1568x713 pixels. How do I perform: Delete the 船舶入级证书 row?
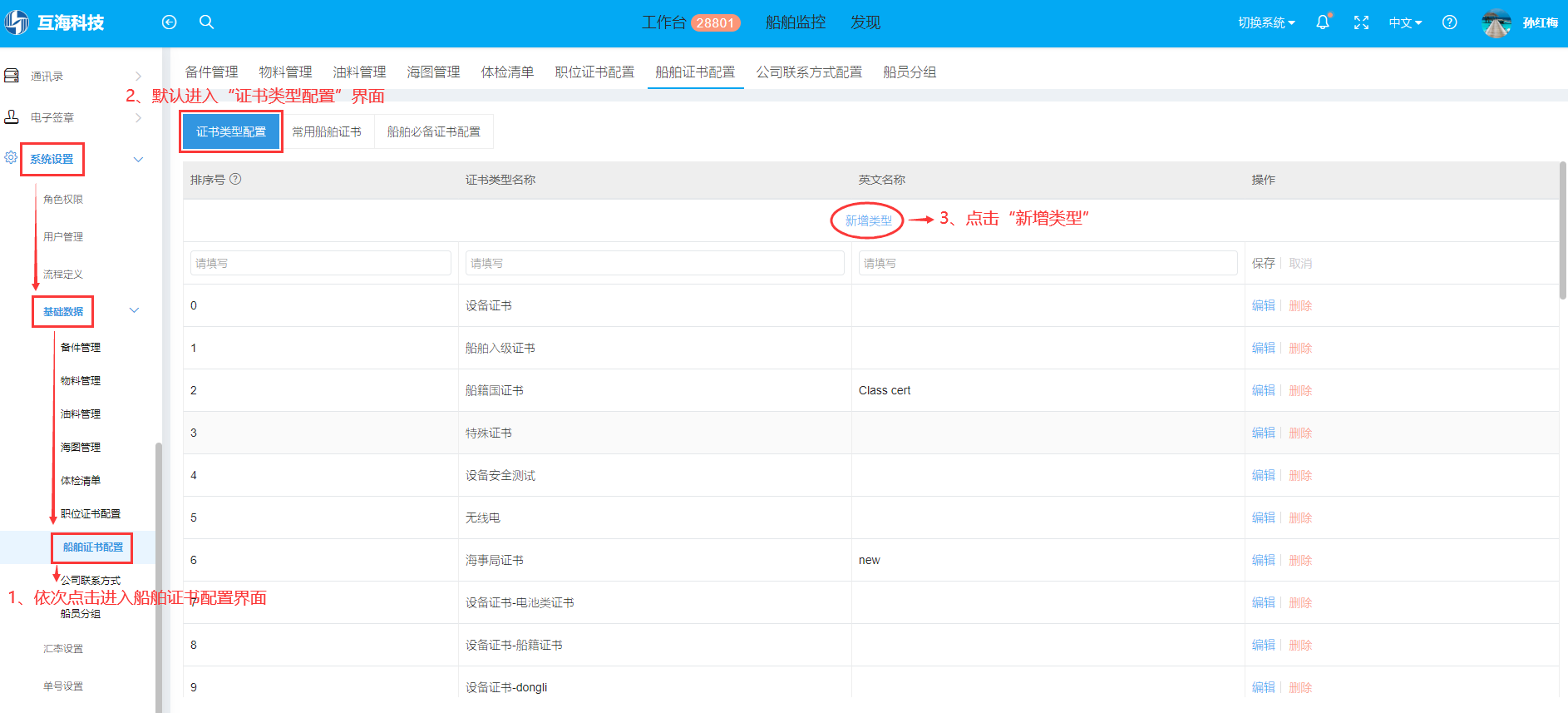(x=1300, y=348)
